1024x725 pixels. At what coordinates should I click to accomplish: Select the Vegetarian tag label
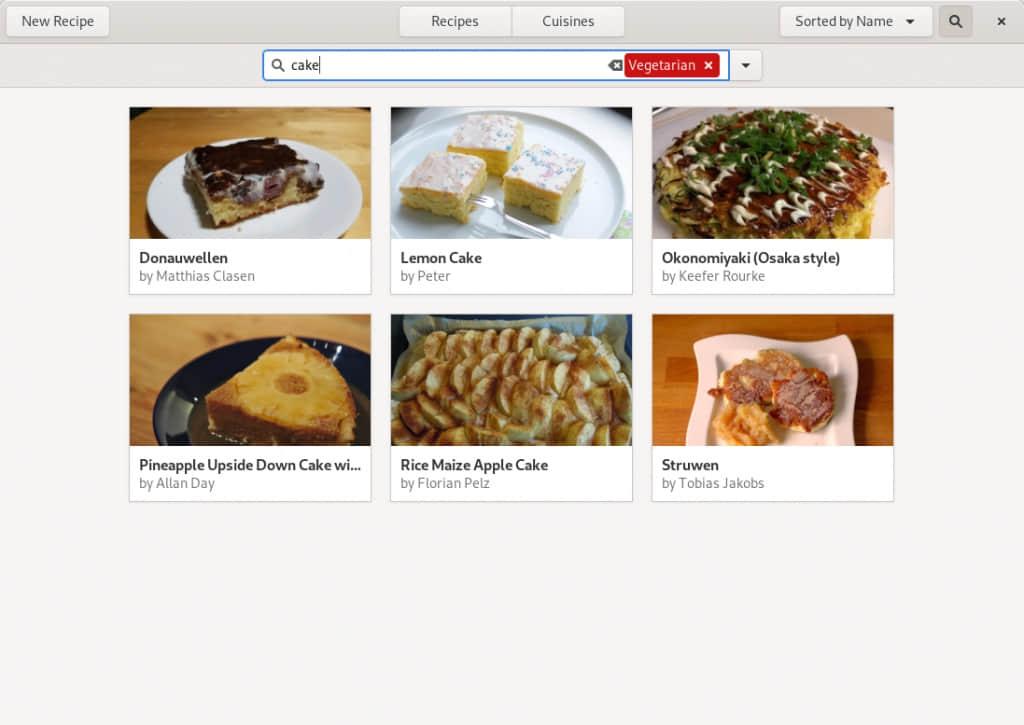(661, 65)
